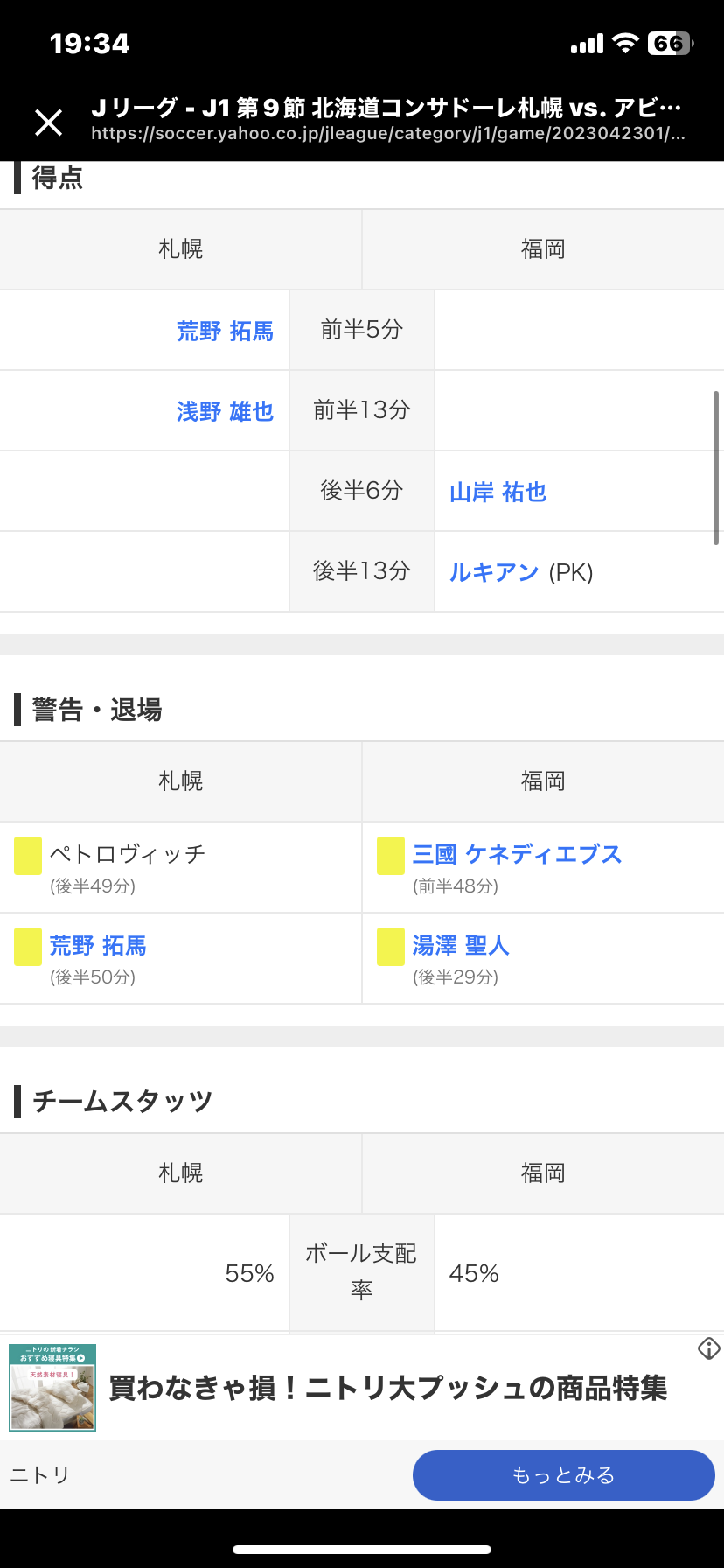Tap the vertical page scrollbar
The image size is (724, 1568).
716,468
